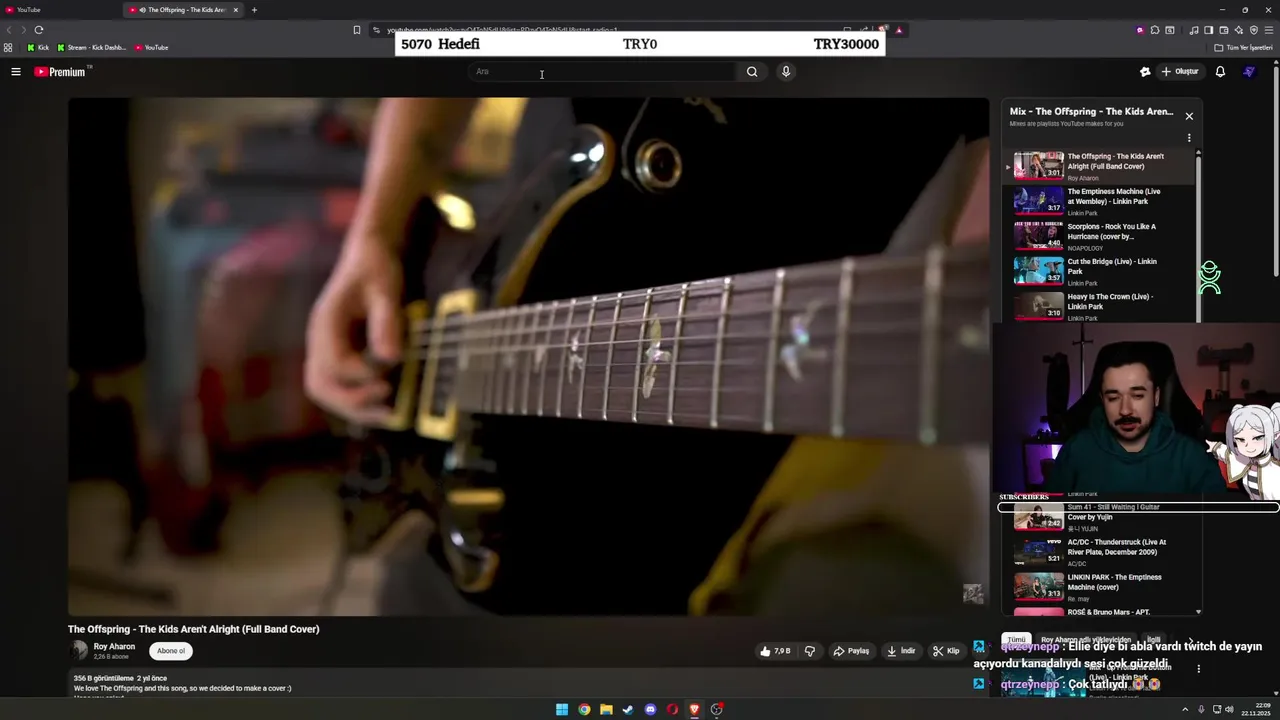Click the search magnifier button

pyautogui.click(x=752, y=71)
